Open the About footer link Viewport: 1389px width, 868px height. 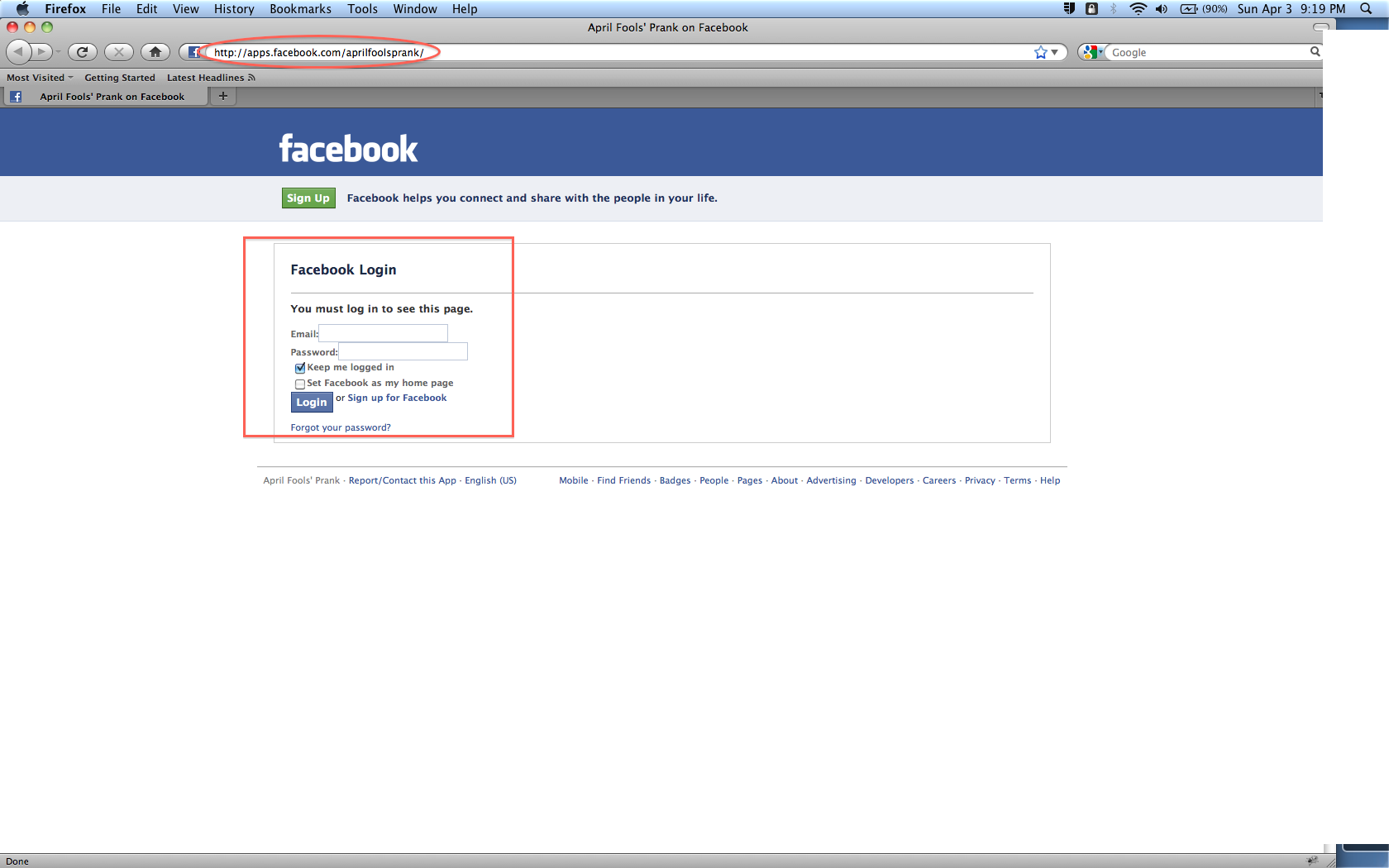pyautogui.click(x=785, y=480)
